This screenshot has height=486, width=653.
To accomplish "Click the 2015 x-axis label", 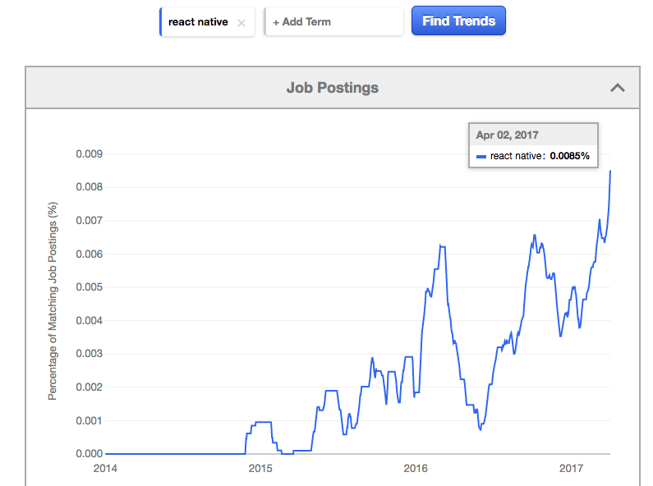I will click(260, 468).
